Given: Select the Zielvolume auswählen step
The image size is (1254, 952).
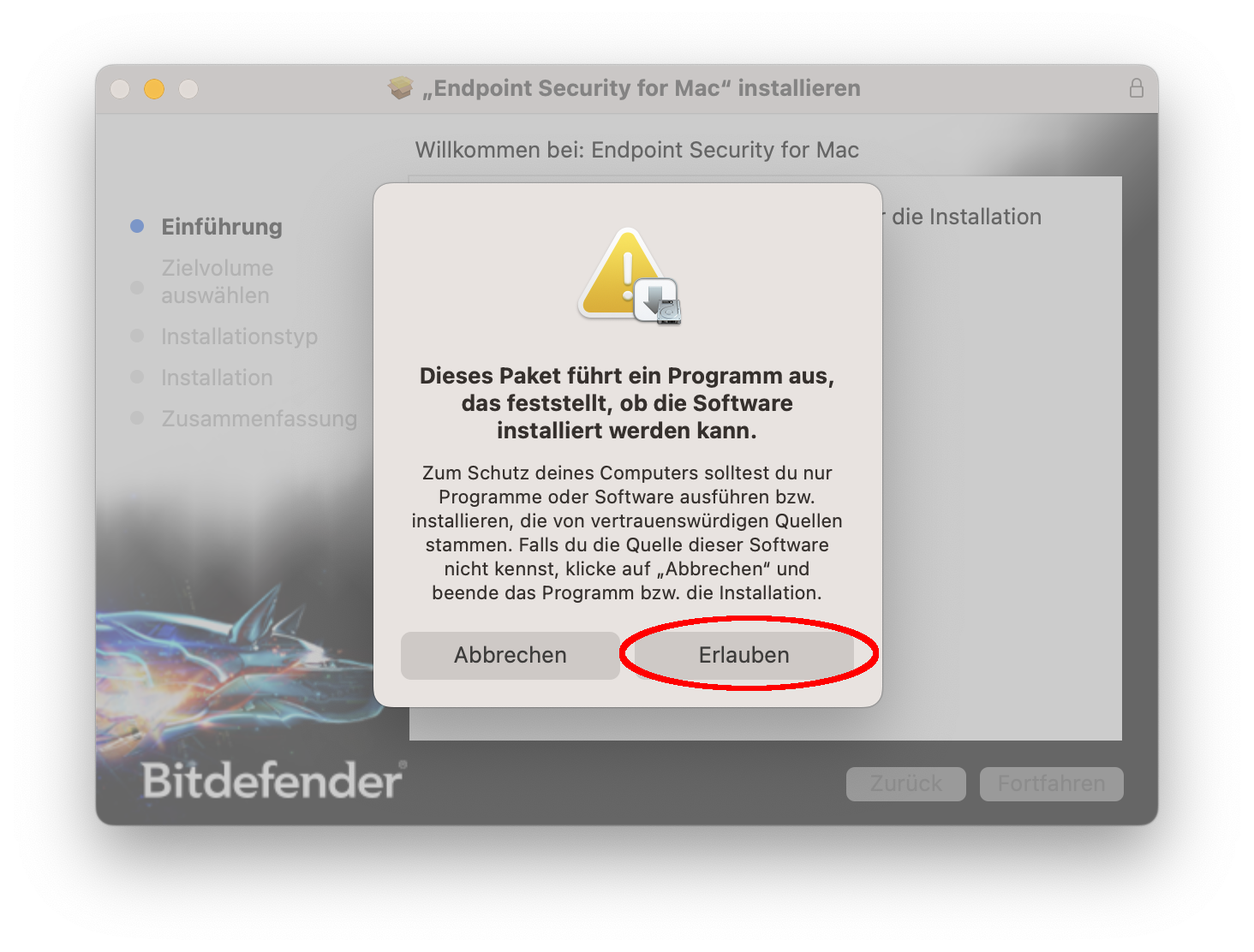Looking at the screenshot, I should (x=217, y=282).
